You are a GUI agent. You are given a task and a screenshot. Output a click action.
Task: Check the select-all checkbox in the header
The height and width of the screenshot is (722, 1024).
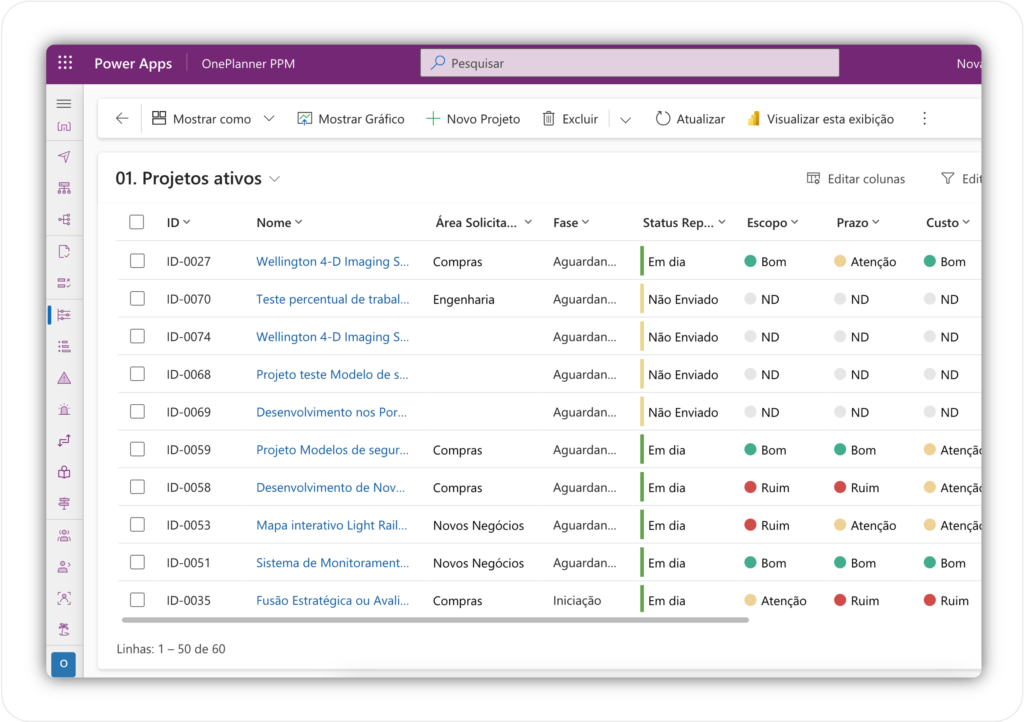(136, 222)
